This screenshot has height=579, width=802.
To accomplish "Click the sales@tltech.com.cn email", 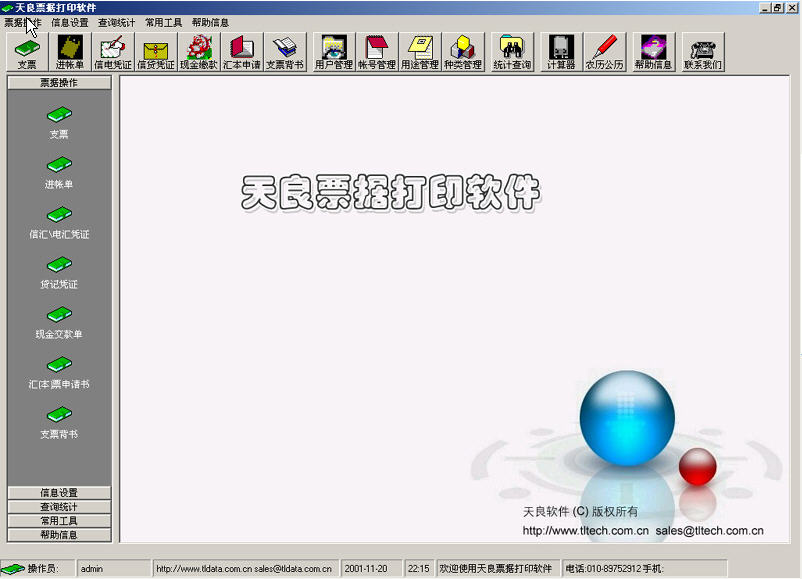I will 709,531.
